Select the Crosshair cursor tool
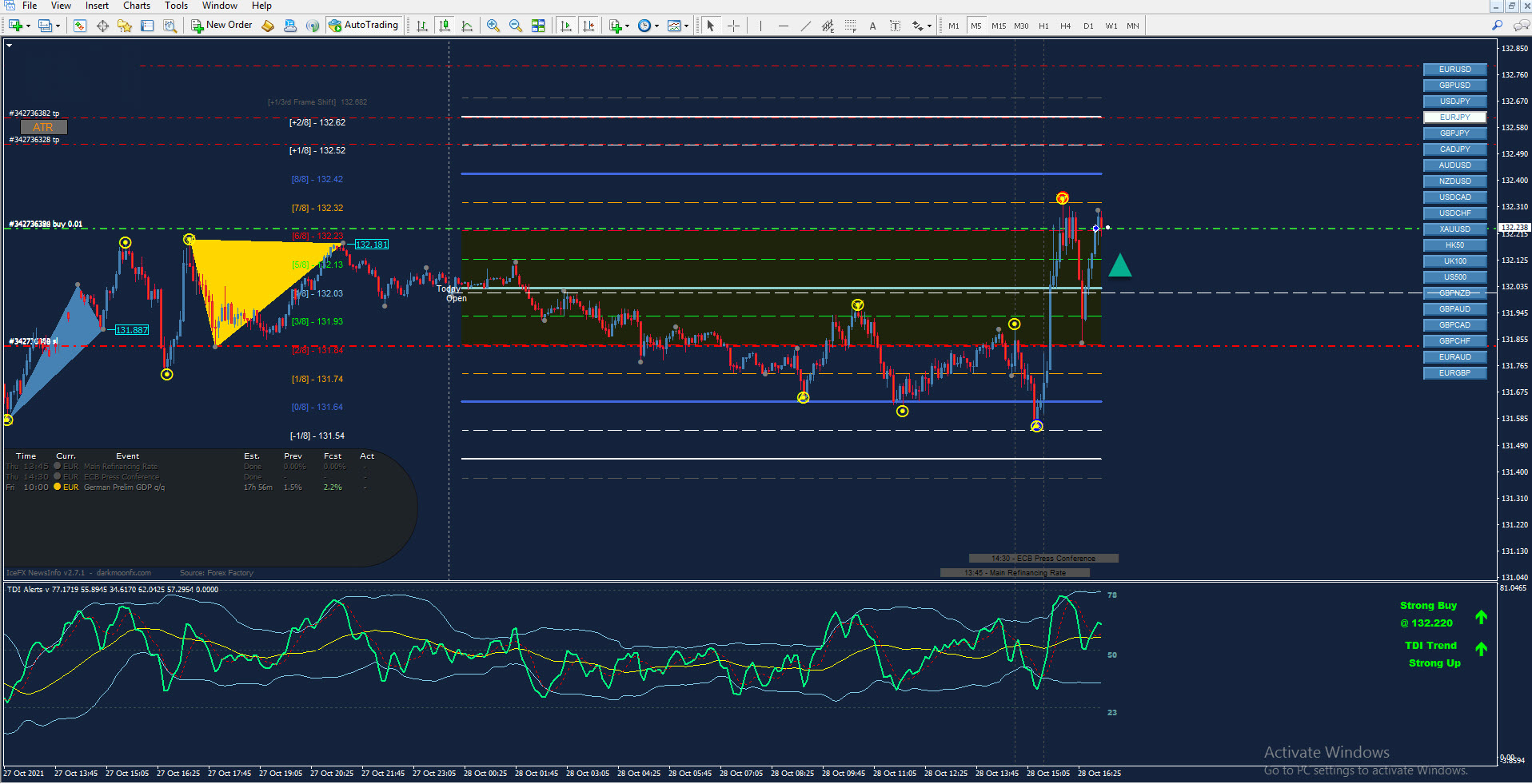 click(733, 26)
